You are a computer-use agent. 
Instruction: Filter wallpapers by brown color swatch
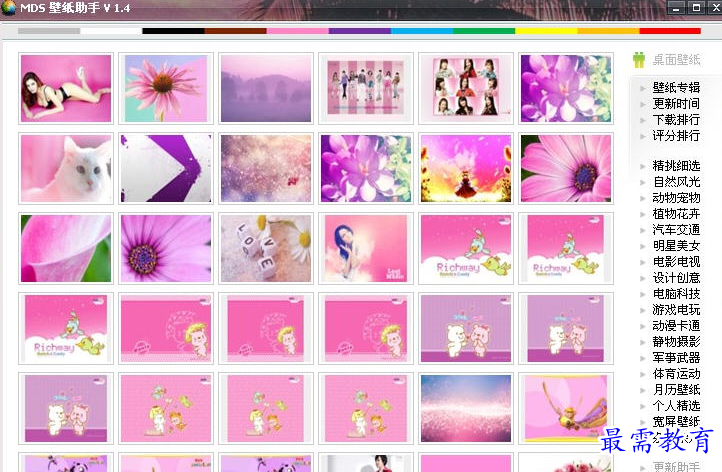point(235,31)
